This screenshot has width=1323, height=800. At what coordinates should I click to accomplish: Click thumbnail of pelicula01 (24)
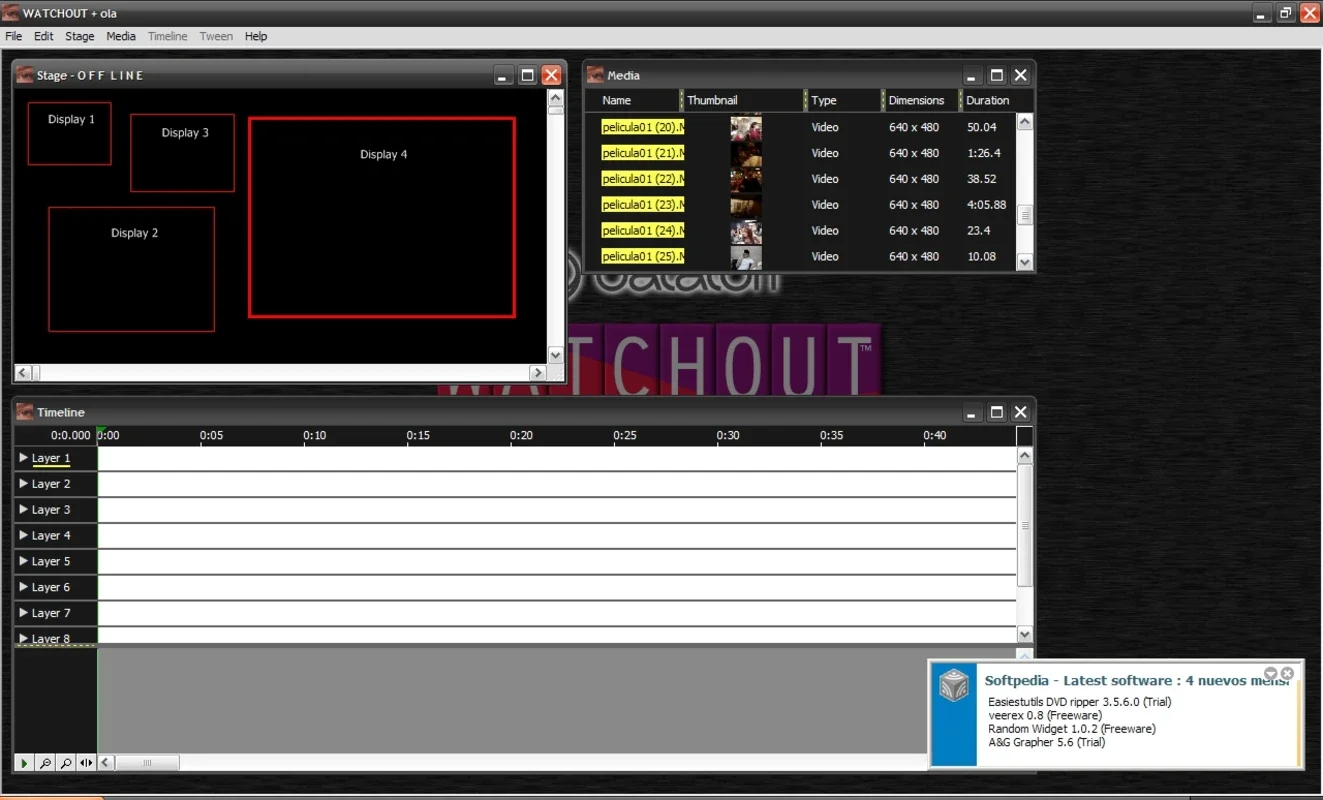pos(746,231)
